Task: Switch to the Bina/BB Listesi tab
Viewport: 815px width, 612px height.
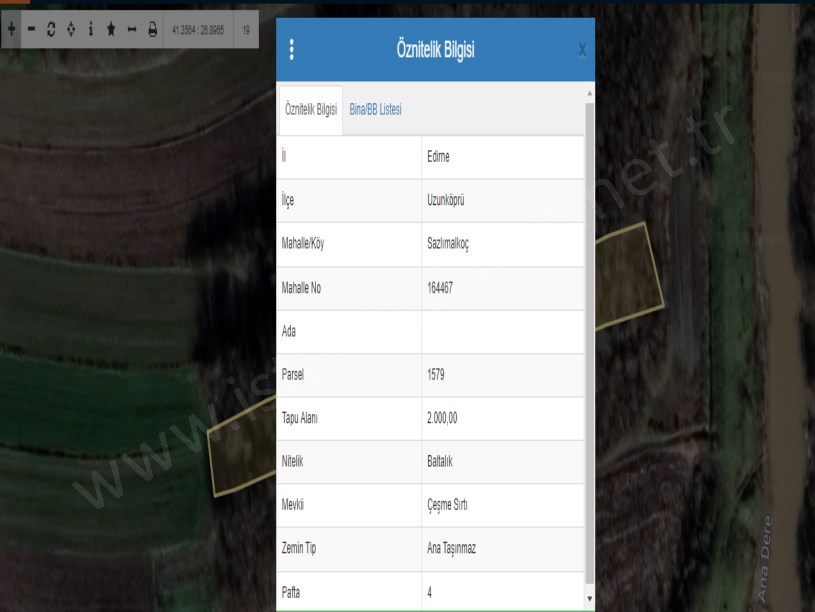Action: tap(375, 110)
